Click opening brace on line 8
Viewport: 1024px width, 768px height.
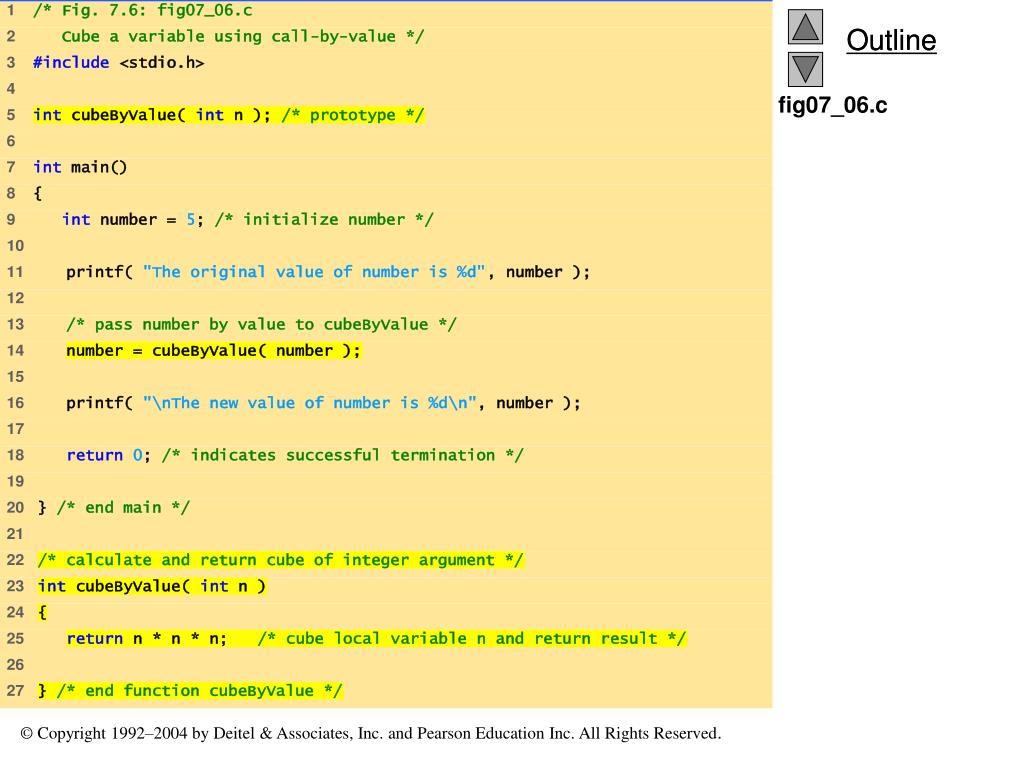[x=38, y=193]
